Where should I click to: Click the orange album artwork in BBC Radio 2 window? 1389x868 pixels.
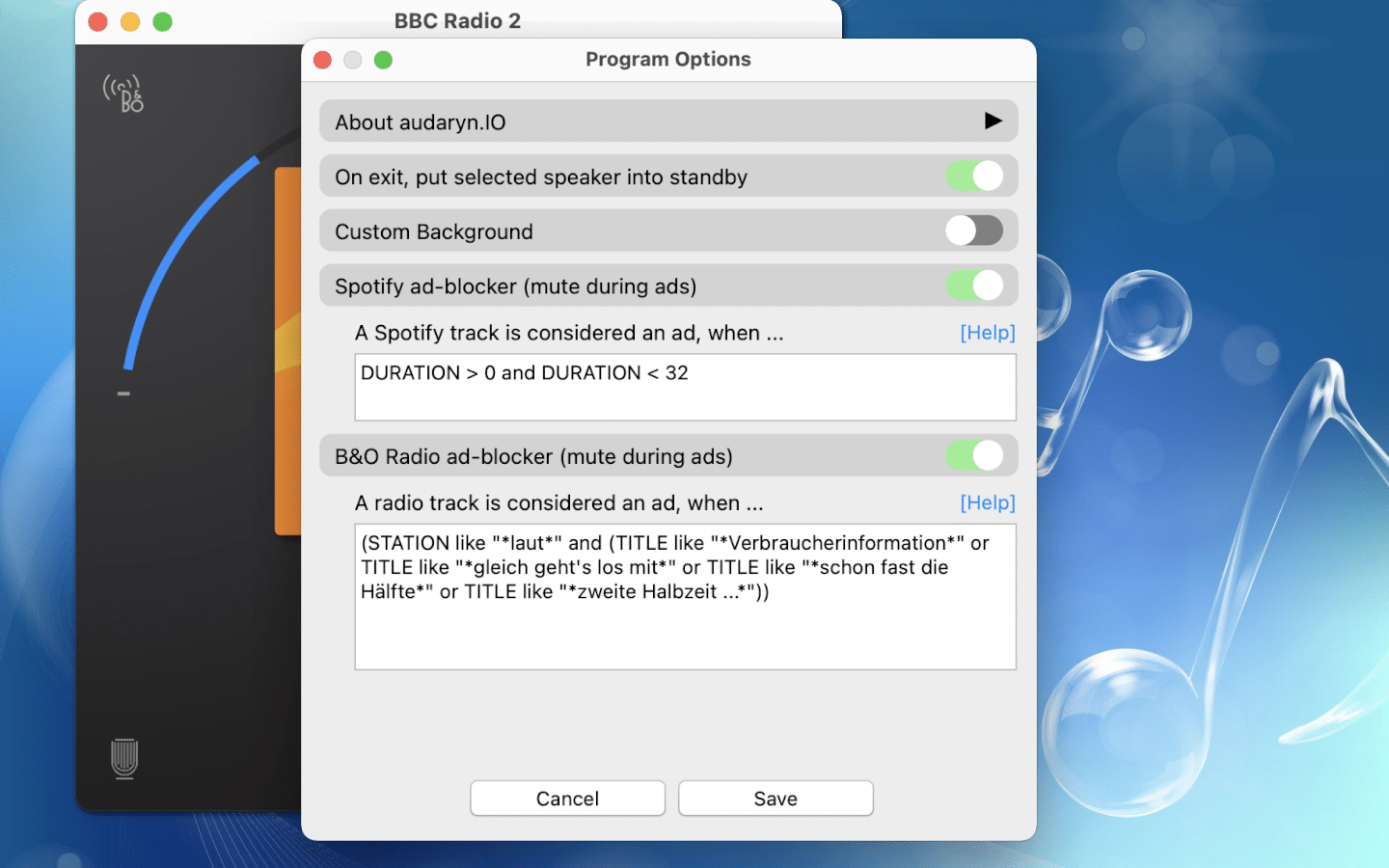(288, 351)
